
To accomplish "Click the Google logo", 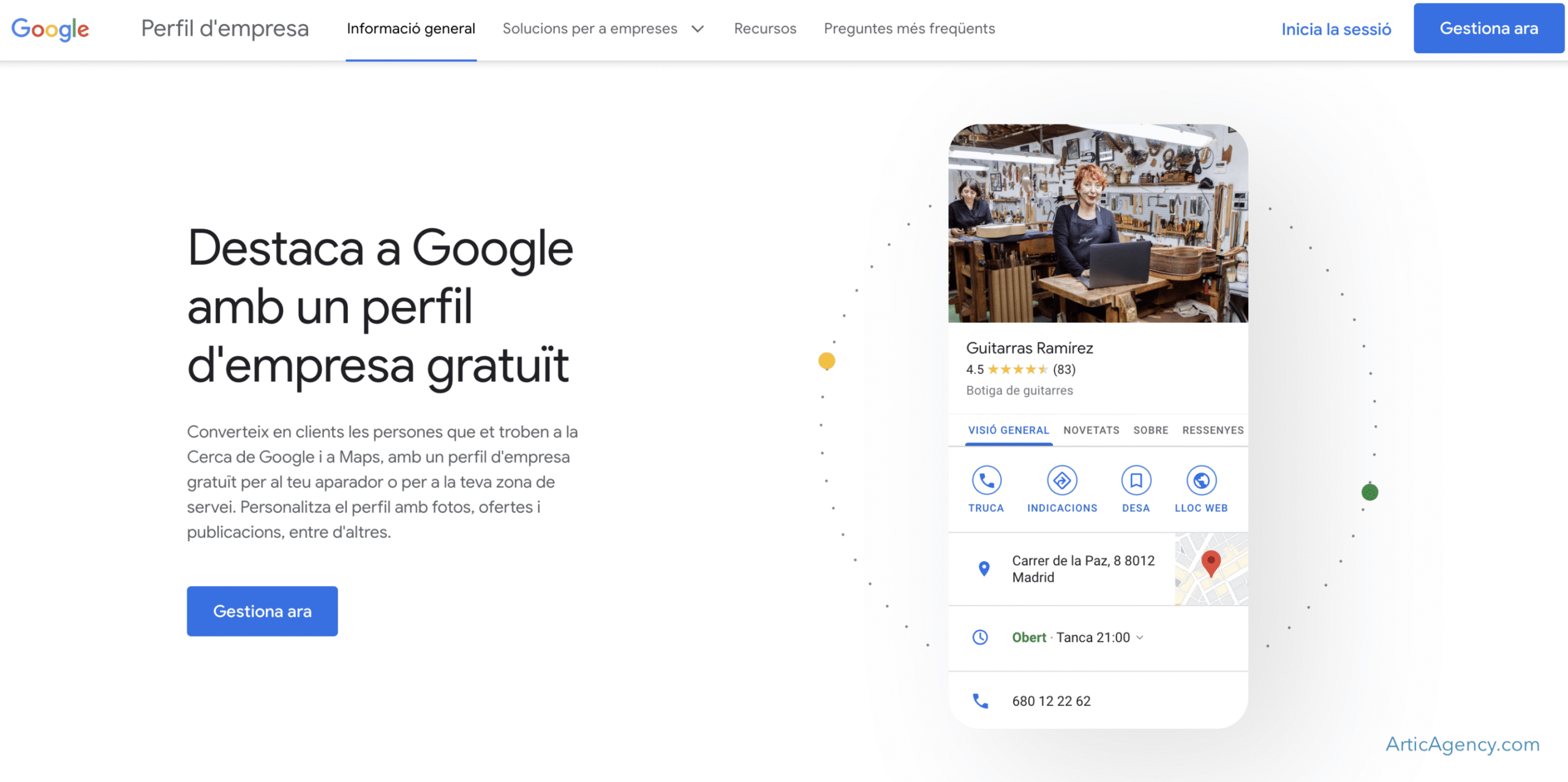I will (x=50, y=29).
